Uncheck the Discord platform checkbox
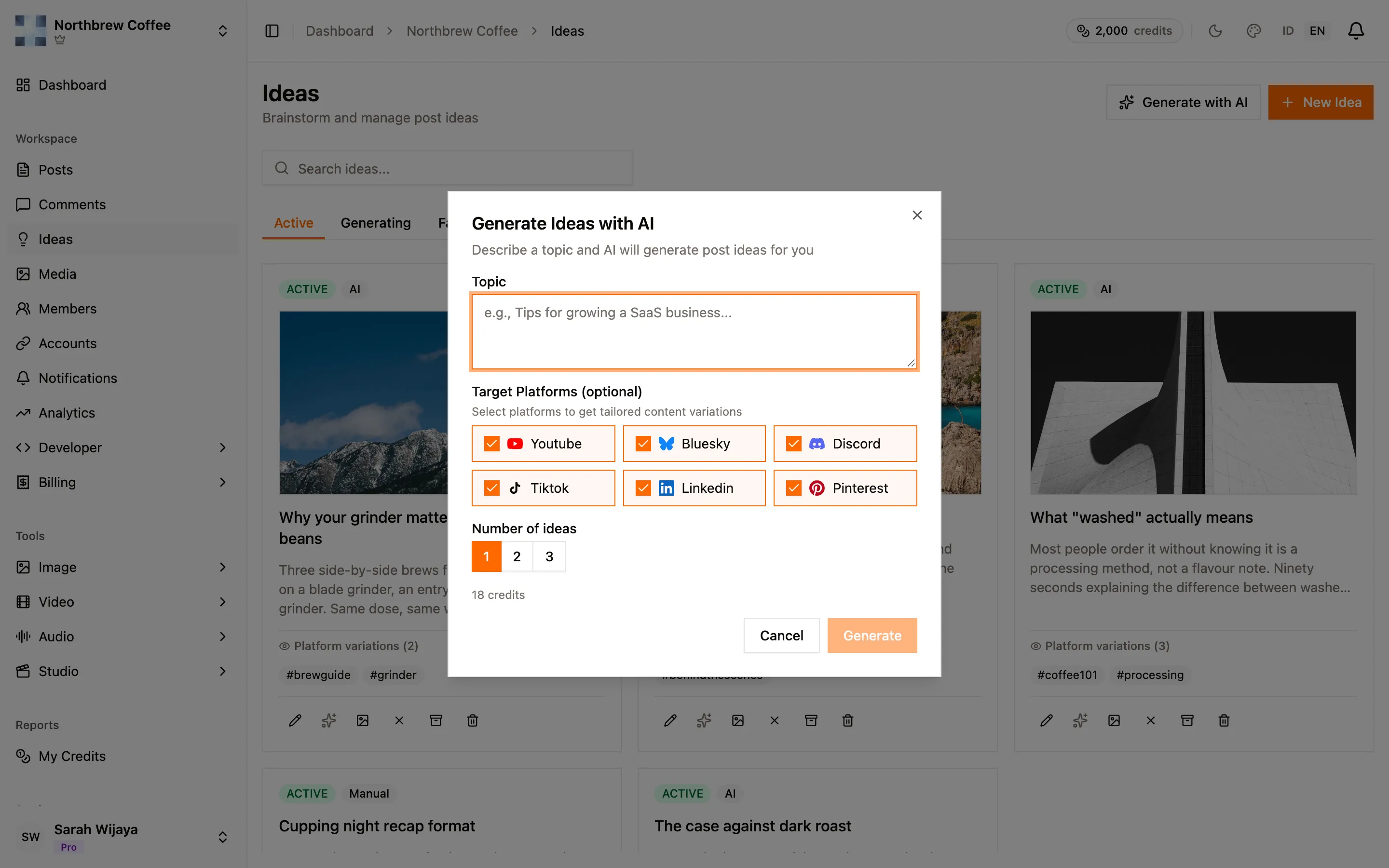The image size is (1389, 868). coord(794,444)
